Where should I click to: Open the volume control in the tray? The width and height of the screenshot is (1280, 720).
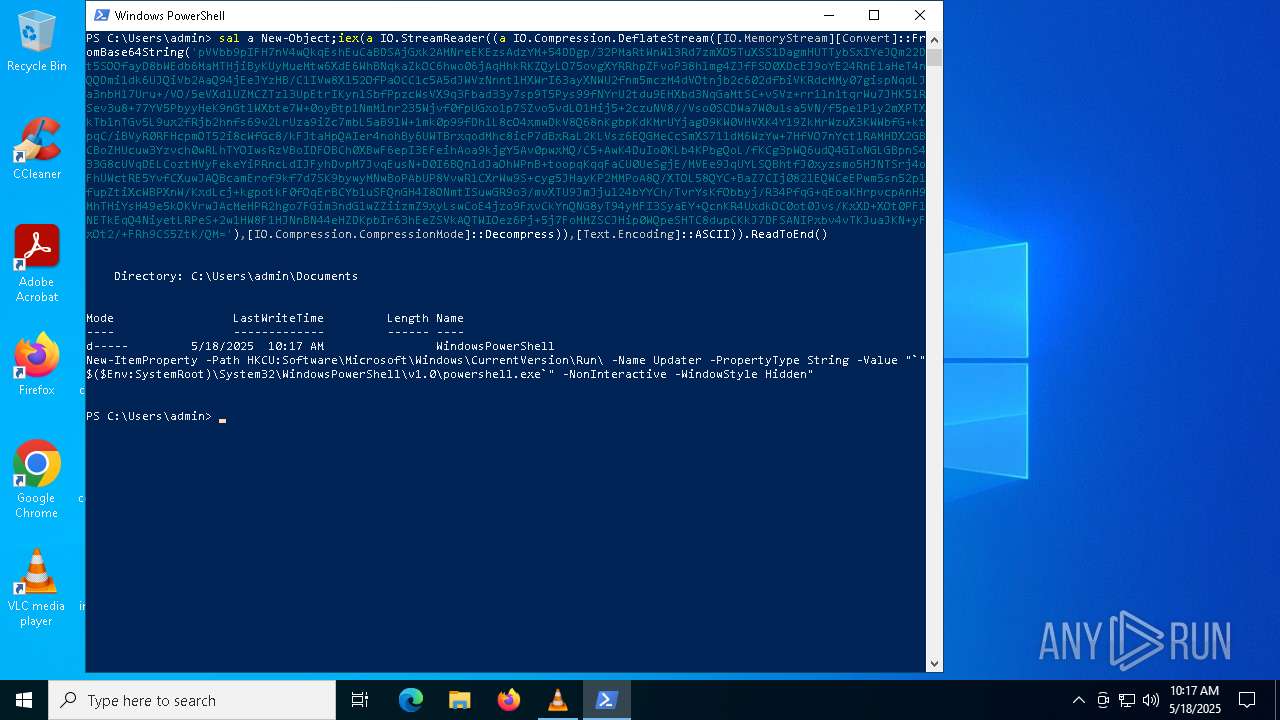click(1151, 700)
